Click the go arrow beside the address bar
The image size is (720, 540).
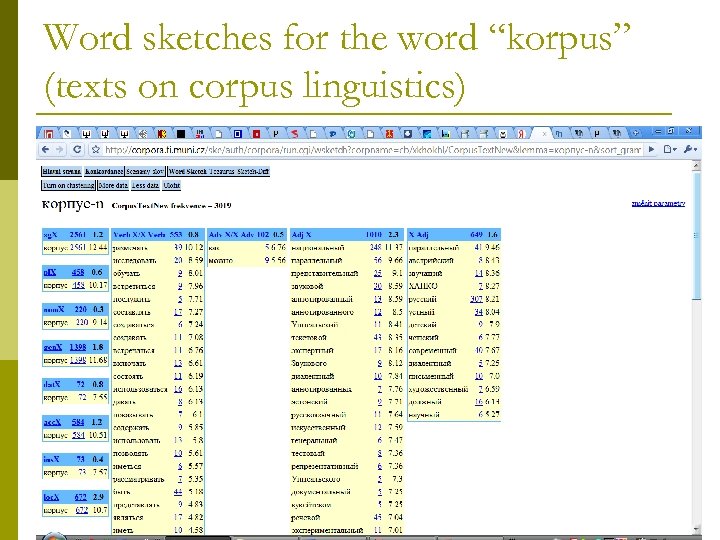pyautogui.click(x=652, y=149)
